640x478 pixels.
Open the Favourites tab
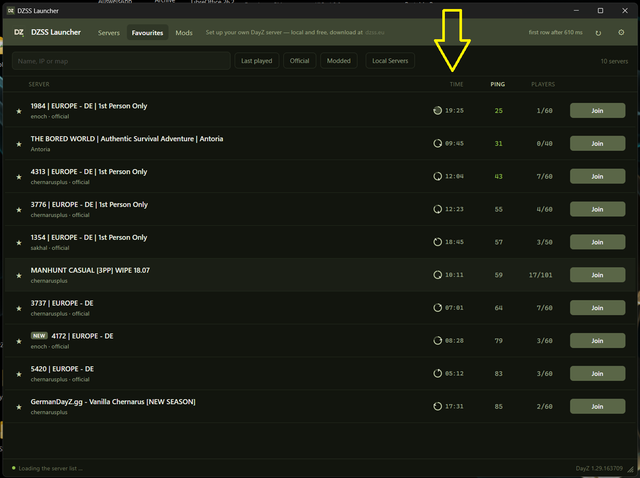pos(147,33)
